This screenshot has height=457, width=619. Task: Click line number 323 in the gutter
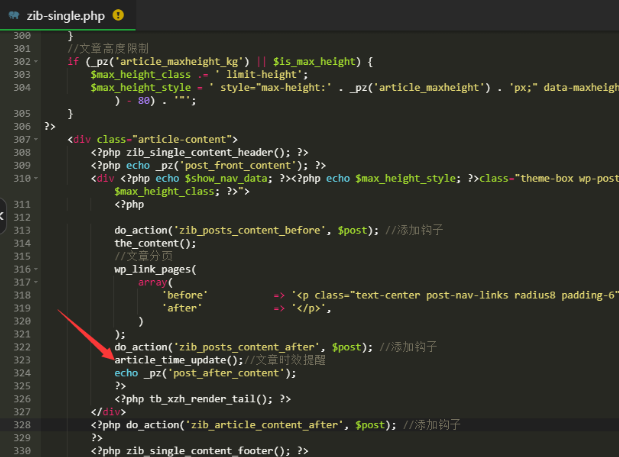(22, 360)
